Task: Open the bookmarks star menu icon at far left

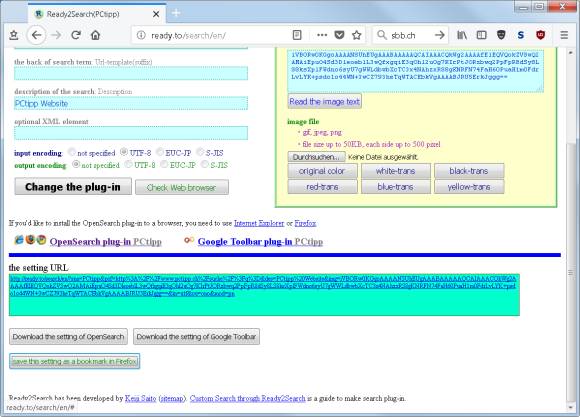Action: pos(14,35)
